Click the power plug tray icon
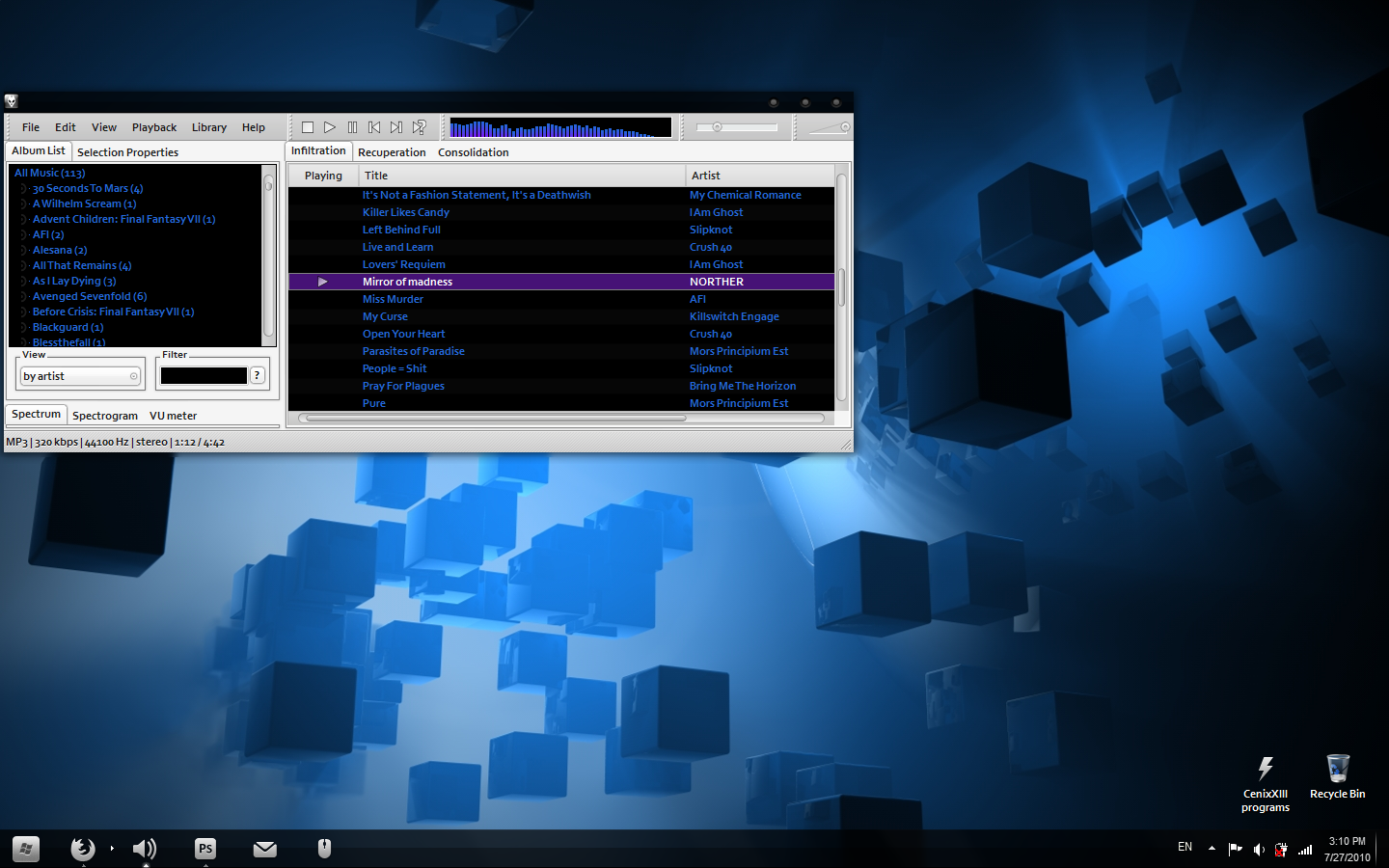The image size is (1389, 868). [x=1281, y=850]
